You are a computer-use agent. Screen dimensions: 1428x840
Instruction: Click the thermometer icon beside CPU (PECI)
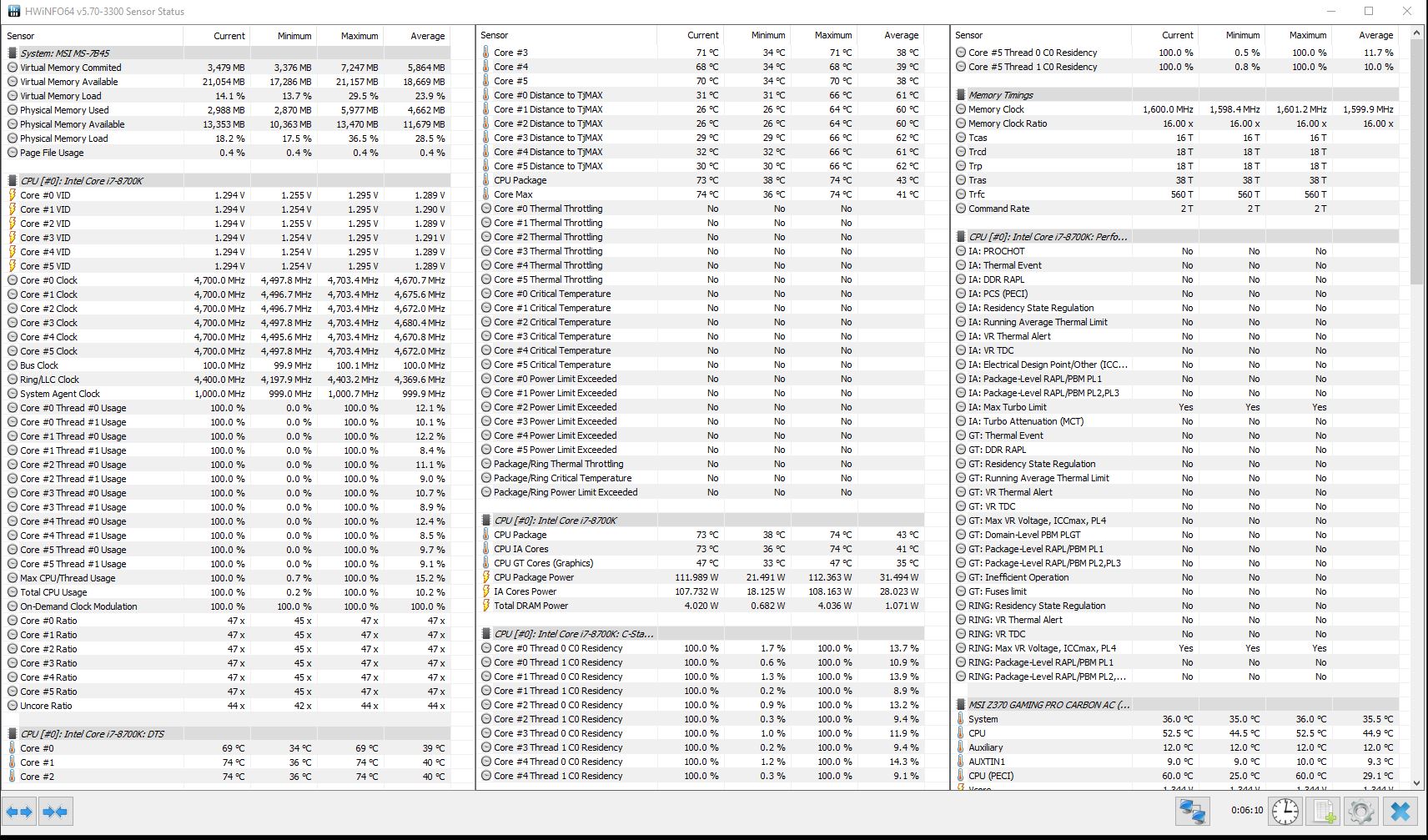click(x=961, y=776)
